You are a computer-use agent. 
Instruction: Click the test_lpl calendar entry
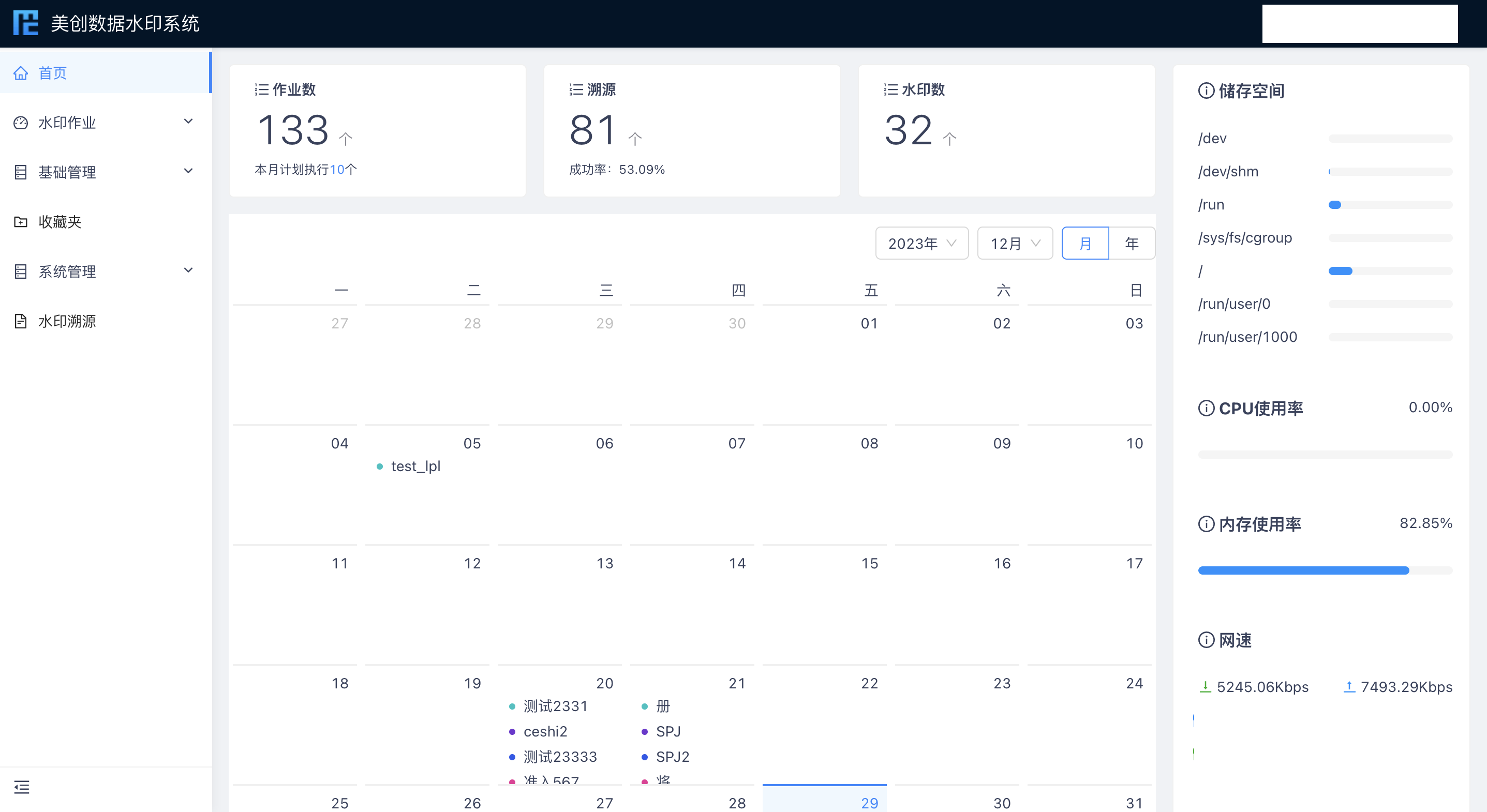pos(415,467)
